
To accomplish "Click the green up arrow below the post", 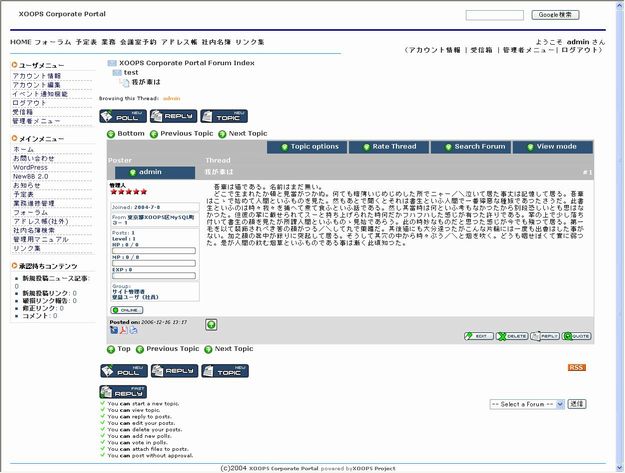I will [x=211, y=324].
